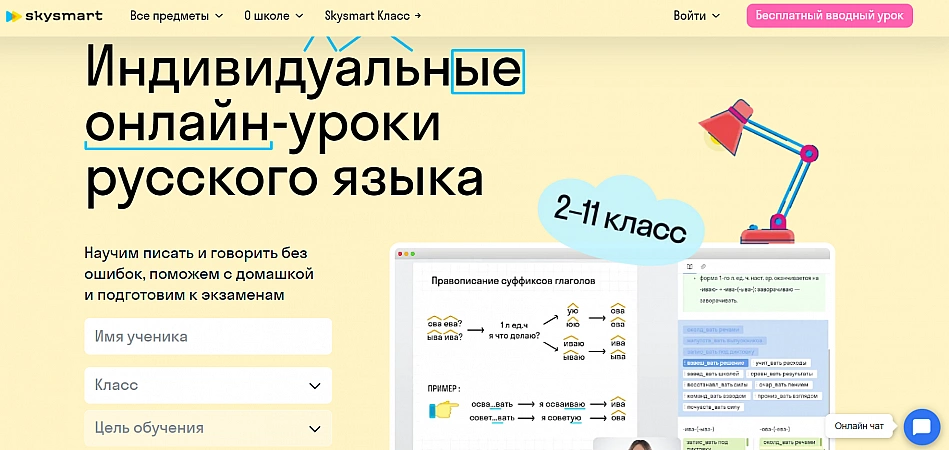Focus the "Имя ученика" input field

[208, 337]
